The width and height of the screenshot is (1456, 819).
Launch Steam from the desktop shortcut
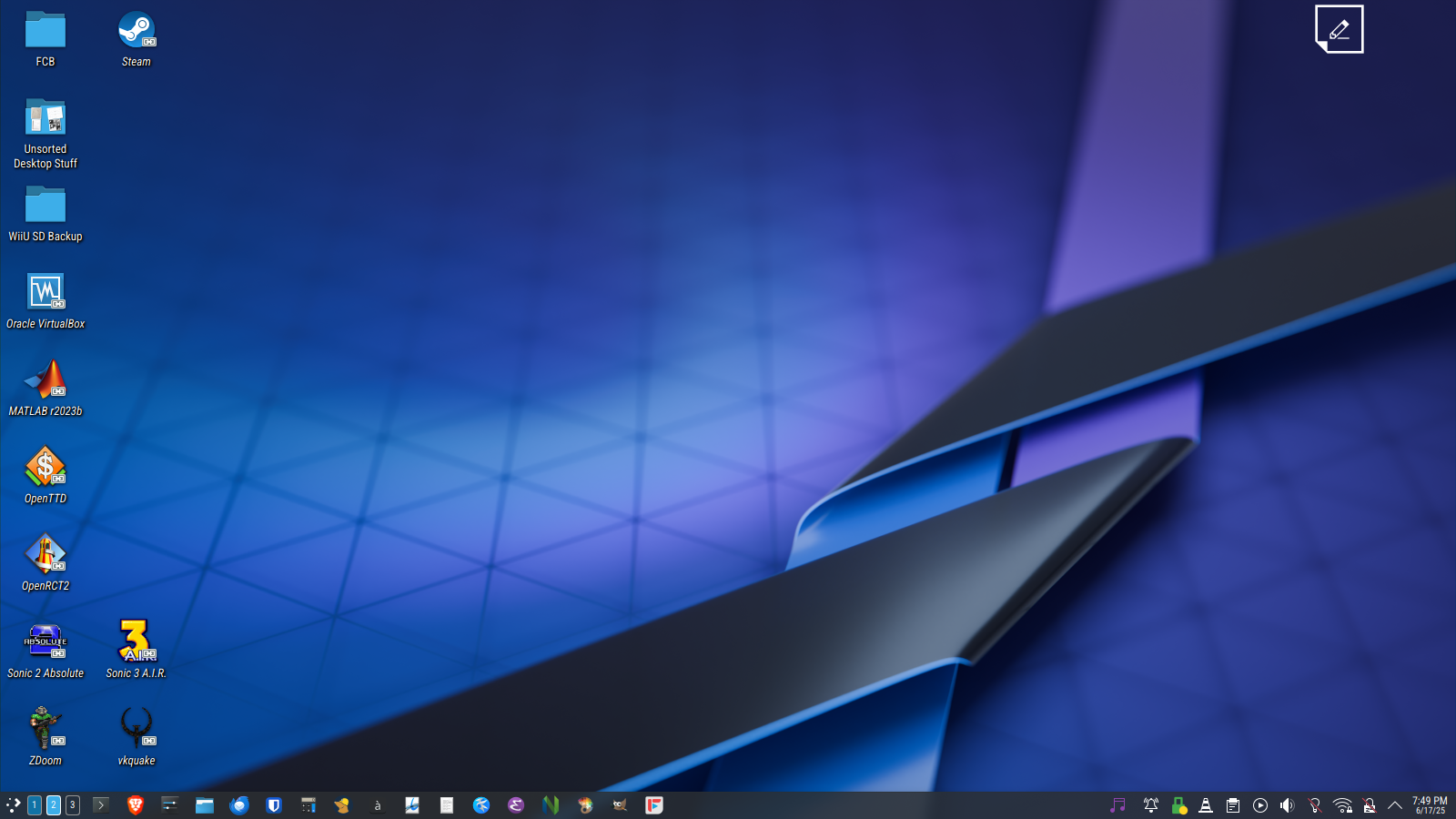(x=136, y=38)
